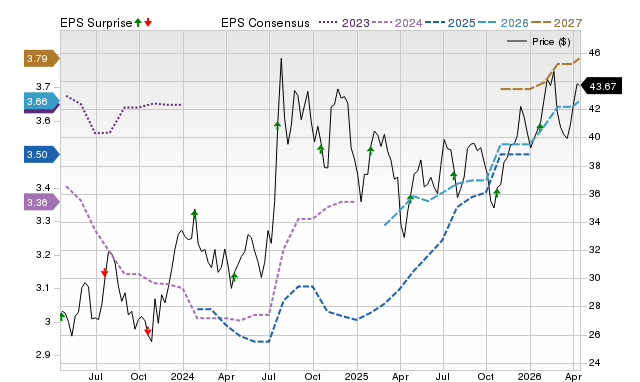Click the 24 value on right price axis

click(595, 362)
